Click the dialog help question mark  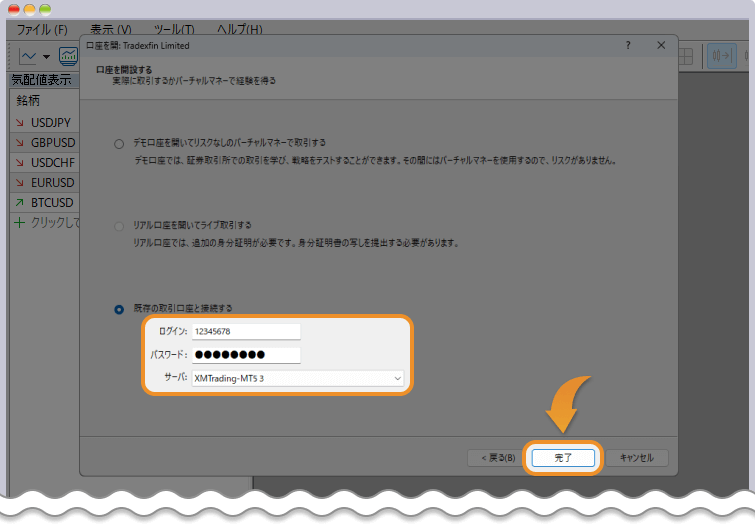pyautogui.click(x=628, y=45)
